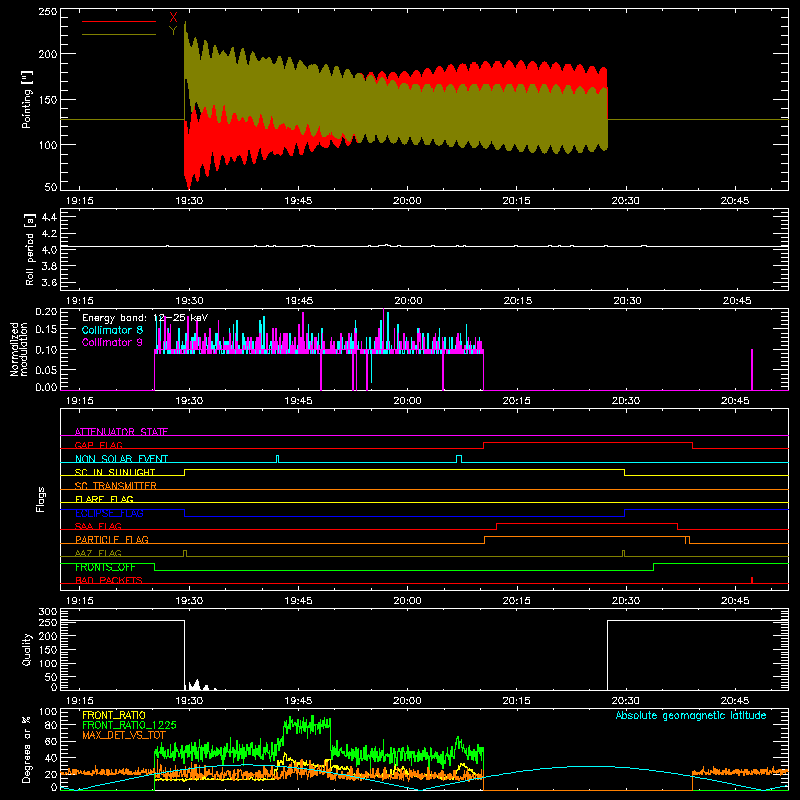
Task: Select the NON_SOLAR_EVENT flag label
Action: click(121, 459)
